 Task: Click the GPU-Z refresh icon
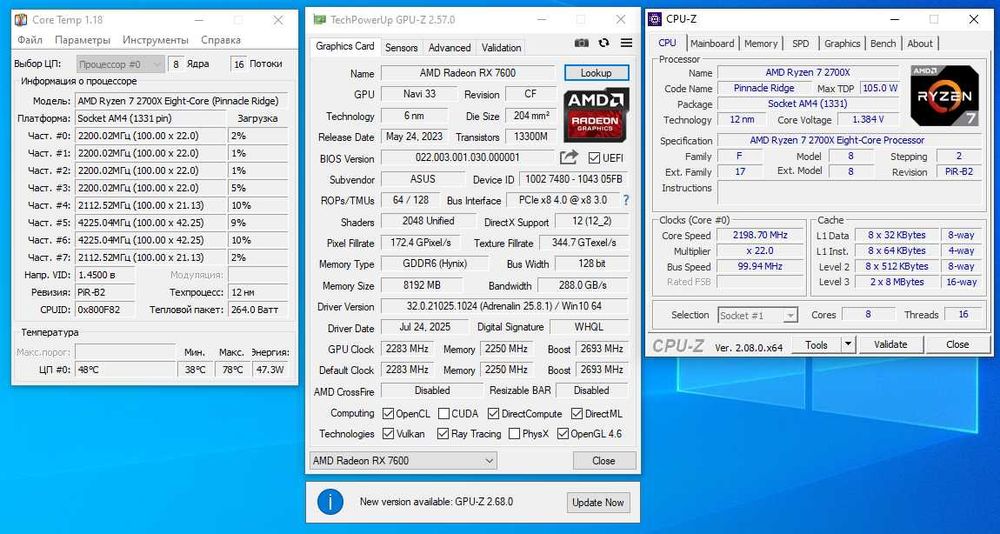pyautogui.click(x=604, y=43)
